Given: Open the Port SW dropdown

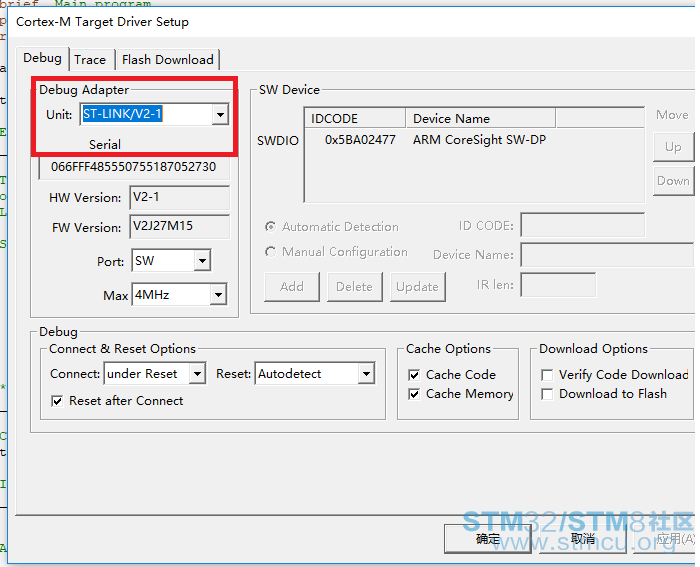Looking at the screenshot, I should (202, 261).
